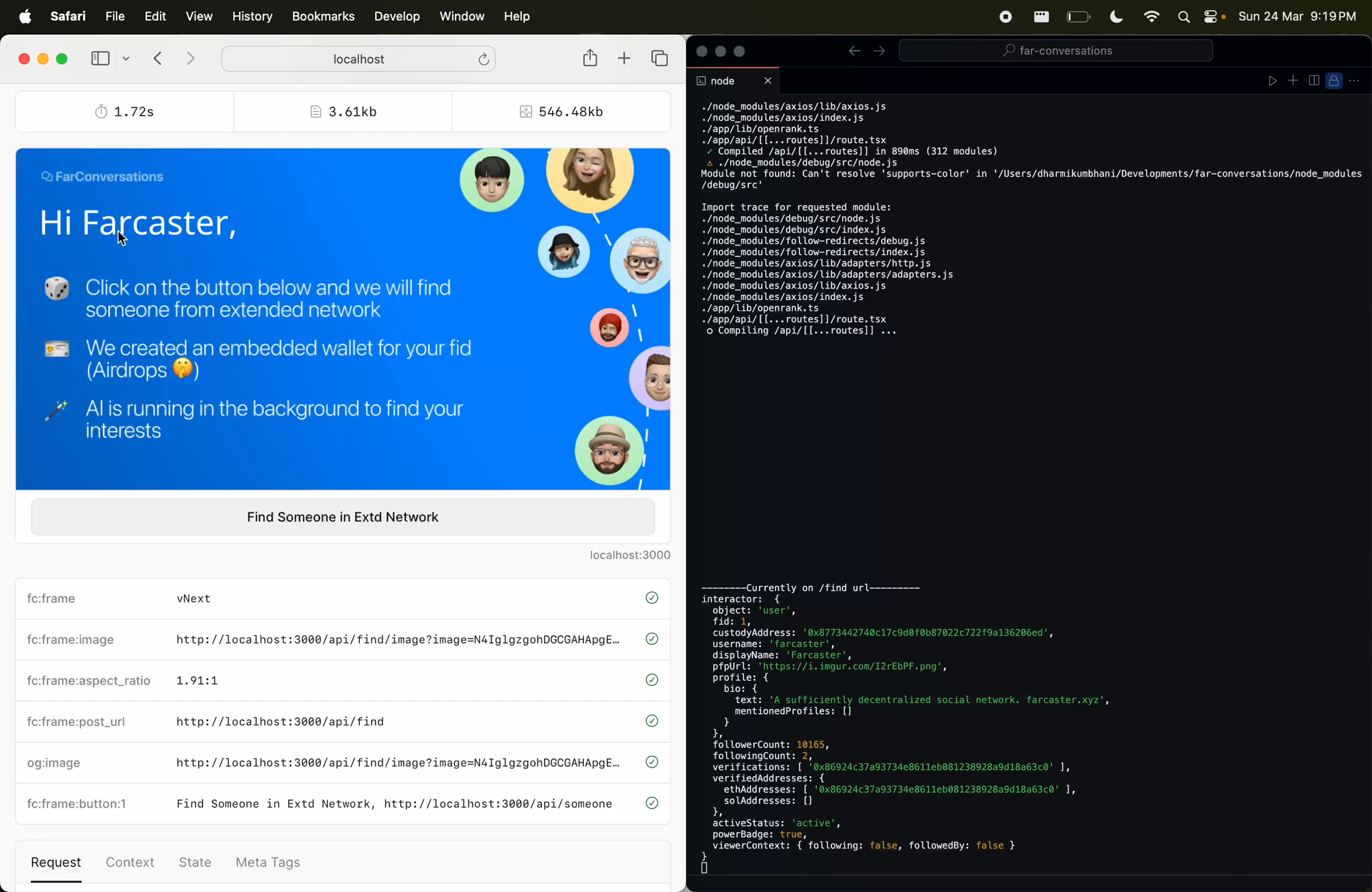Open the Wi-Fi menu bar icon
Viewport: 1372px width, 892px height.
[x=1152, y=17]
